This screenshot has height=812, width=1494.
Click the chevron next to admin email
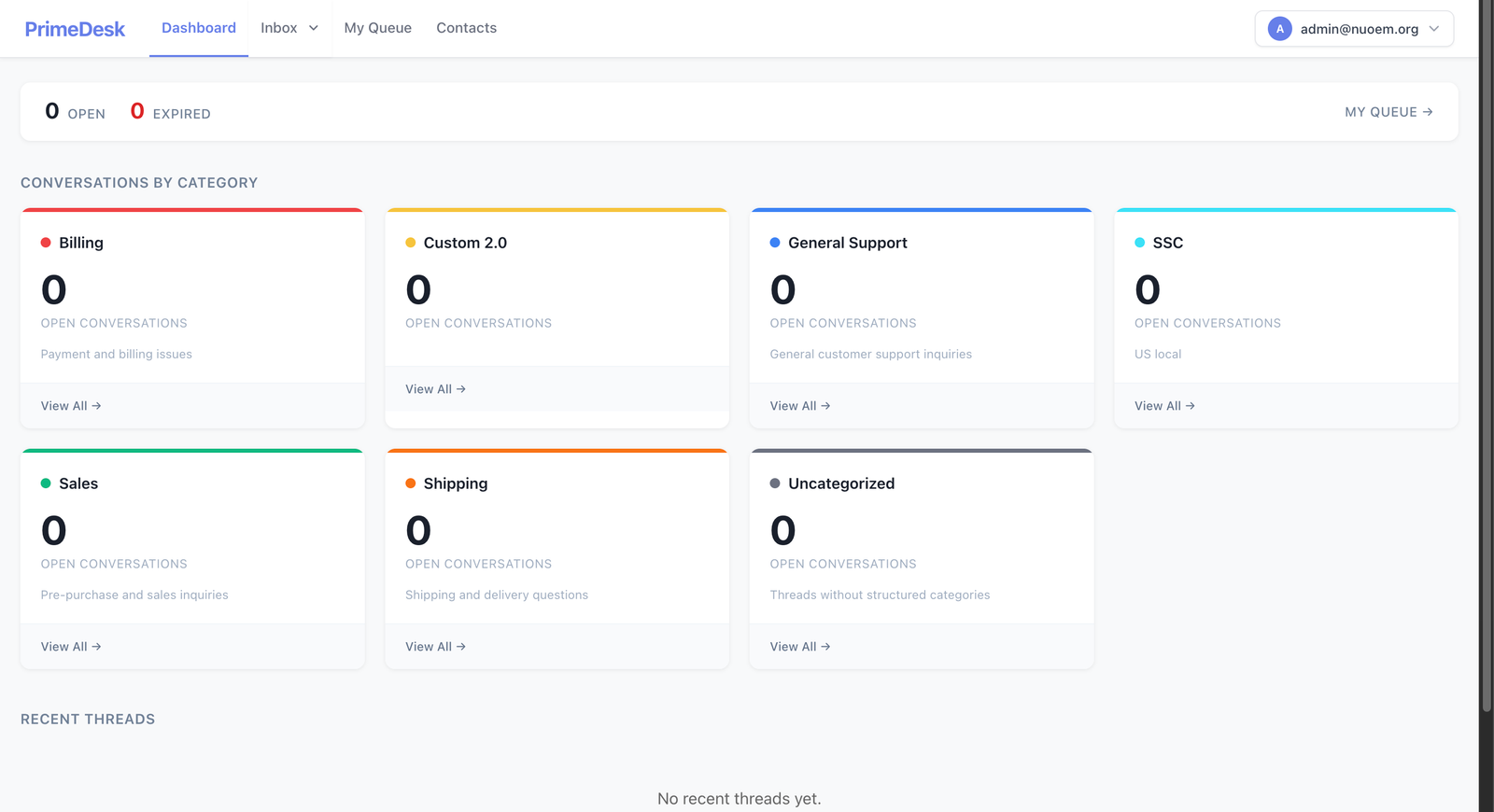1434,29
